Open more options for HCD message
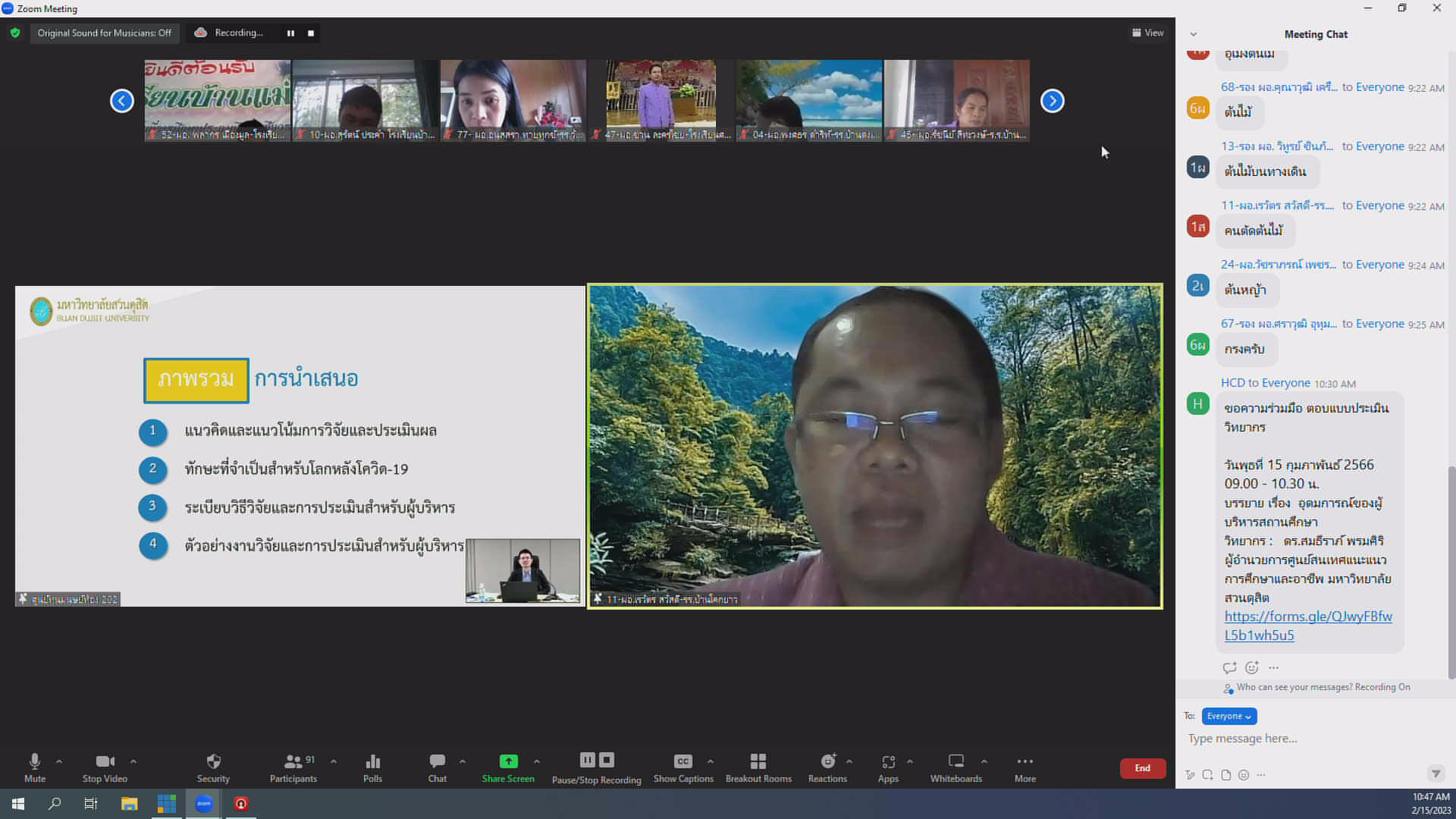Image resolution: width=1456 pixels, height=819 pixels. (x=1274, y=667)
